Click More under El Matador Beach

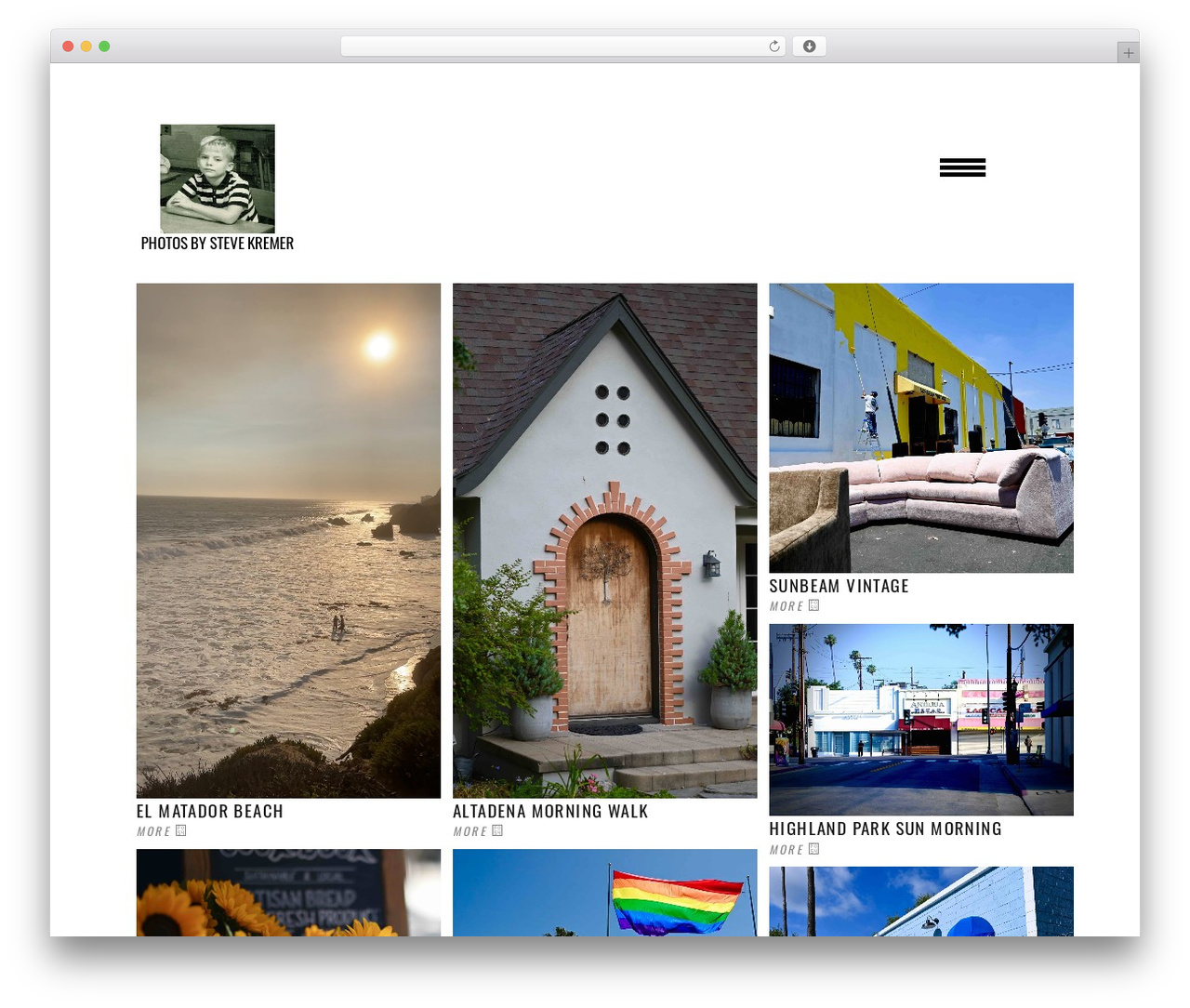(153, 831)
